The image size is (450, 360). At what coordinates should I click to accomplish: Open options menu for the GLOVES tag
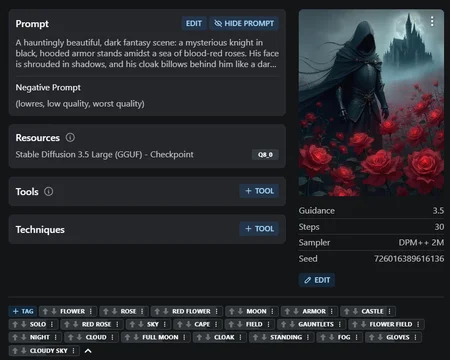point(415,337)
